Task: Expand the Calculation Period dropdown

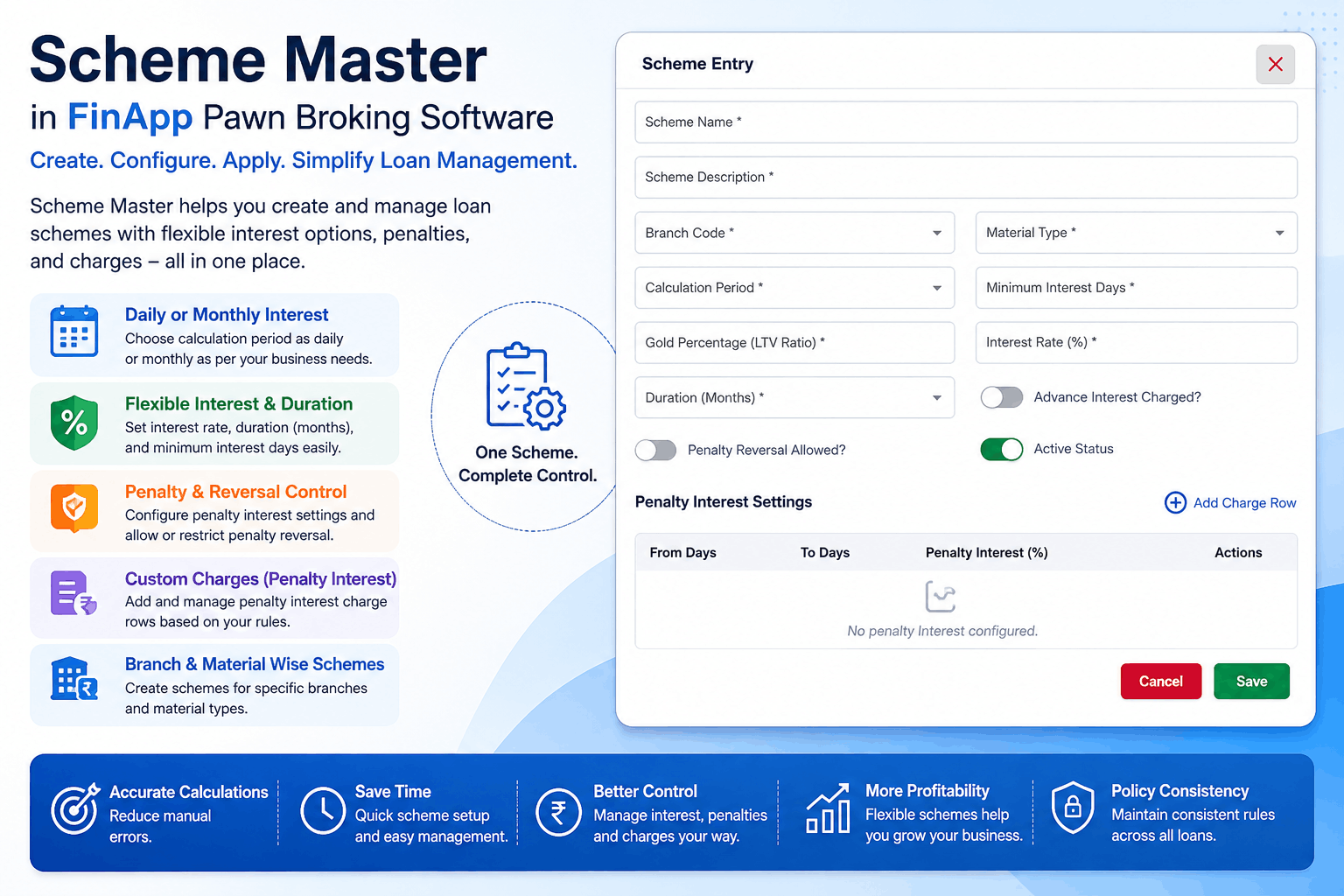Action: pos(794,288)
